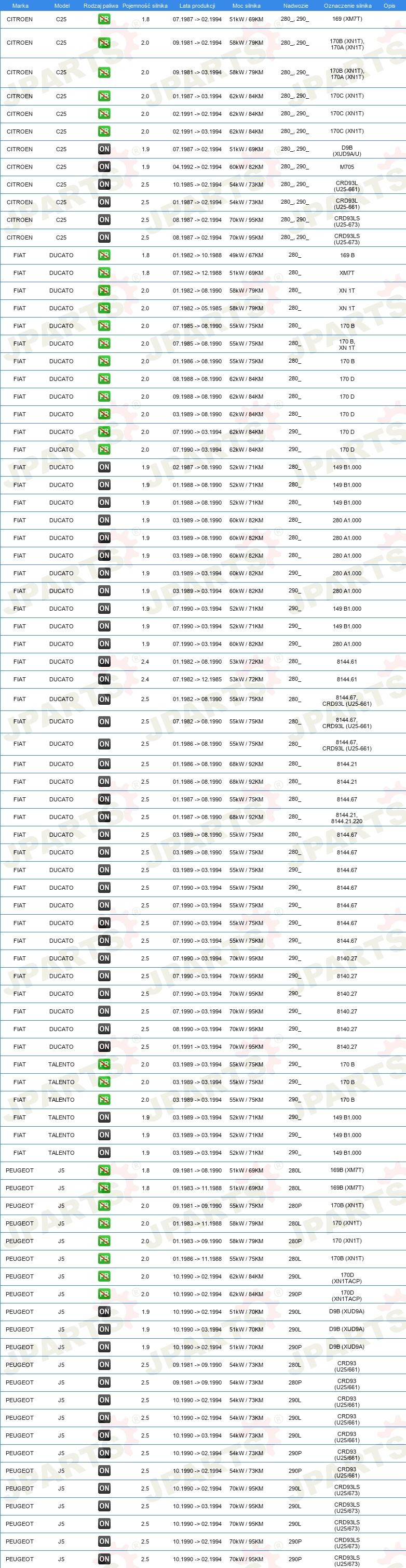Click the ON icon for engine 8144.21, 8144.21.220

(x=104, y=817)
